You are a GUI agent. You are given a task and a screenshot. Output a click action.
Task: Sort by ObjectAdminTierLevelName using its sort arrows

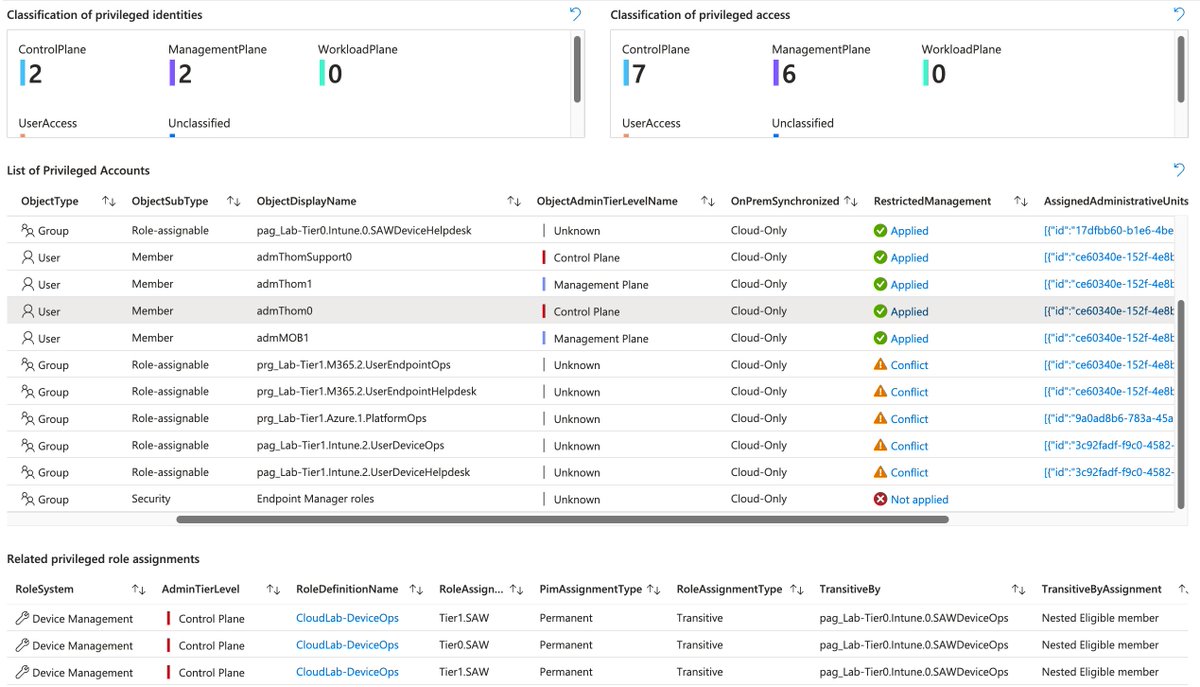coord(708,201)
